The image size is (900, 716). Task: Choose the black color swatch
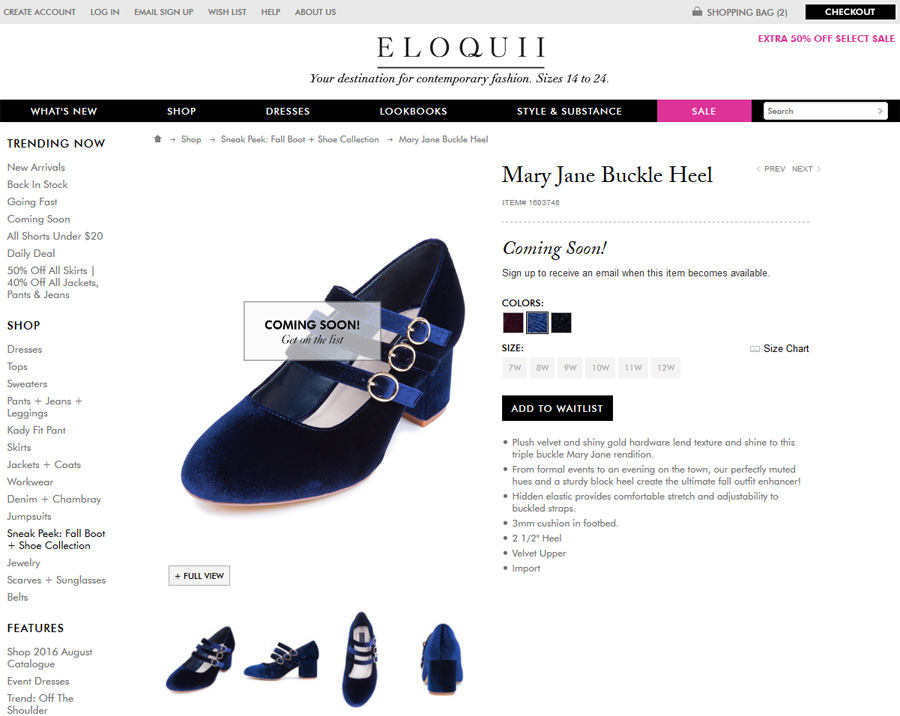point(561,323)
